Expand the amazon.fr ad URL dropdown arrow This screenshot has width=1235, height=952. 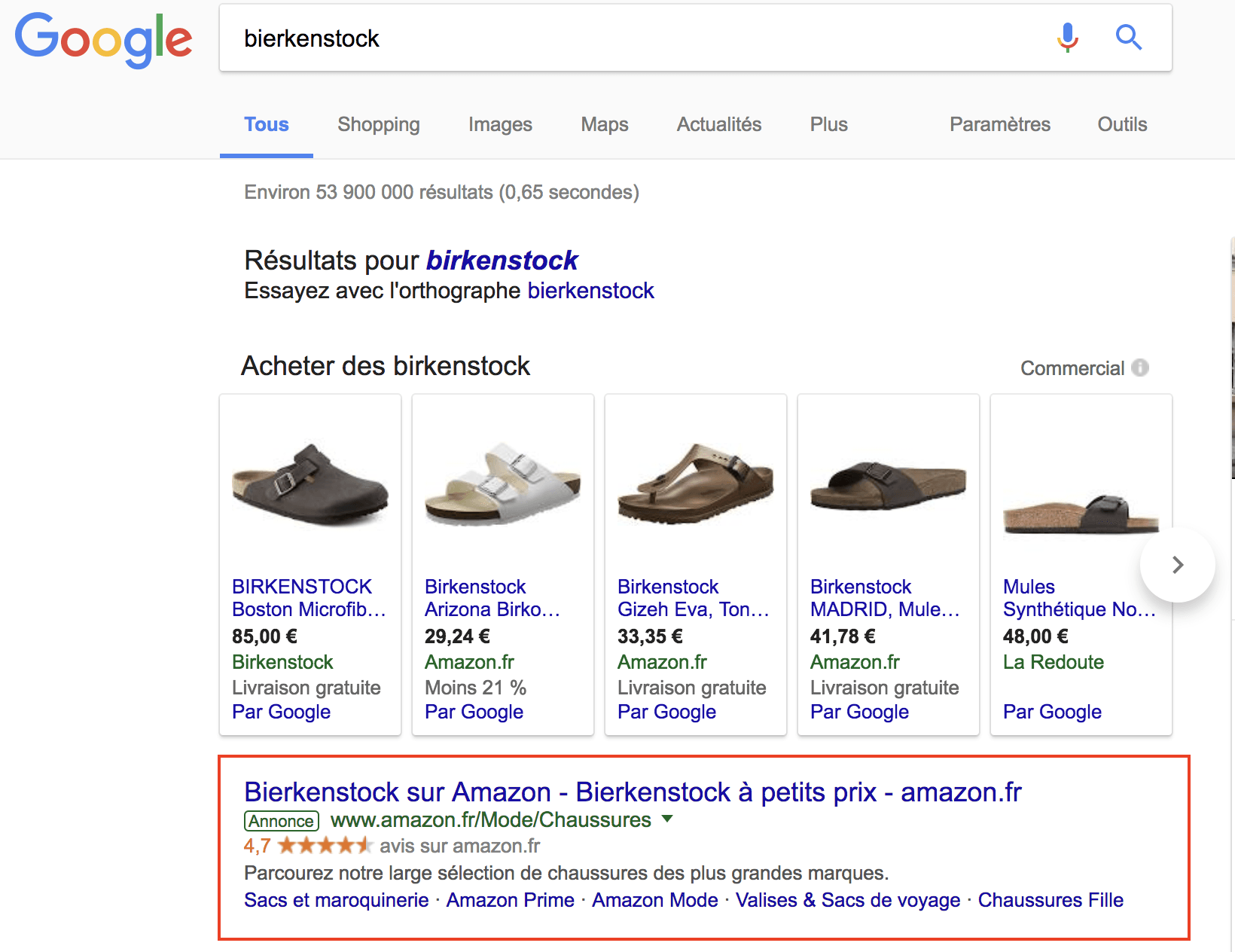pos(666,819)
